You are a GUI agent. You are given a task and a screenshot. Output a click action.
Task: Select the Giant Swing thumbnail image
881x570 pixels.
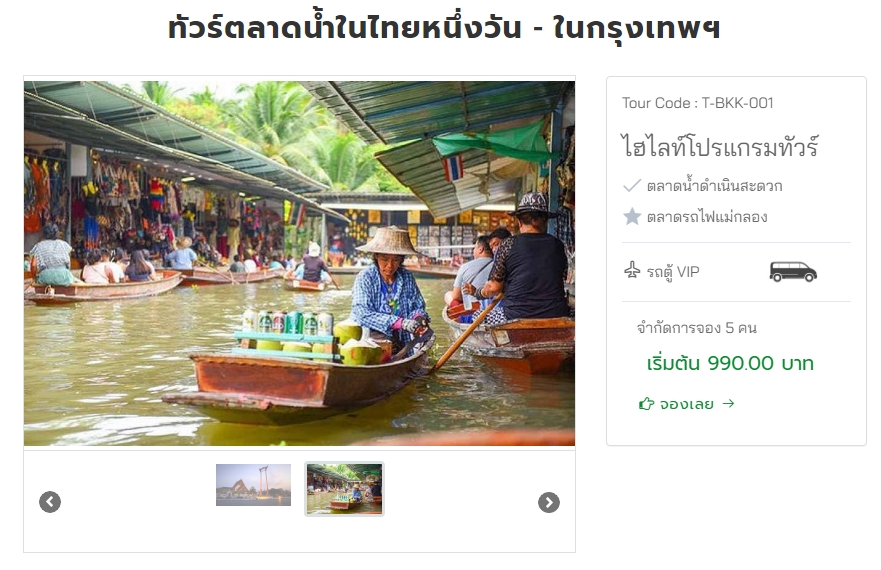point(253,485)
